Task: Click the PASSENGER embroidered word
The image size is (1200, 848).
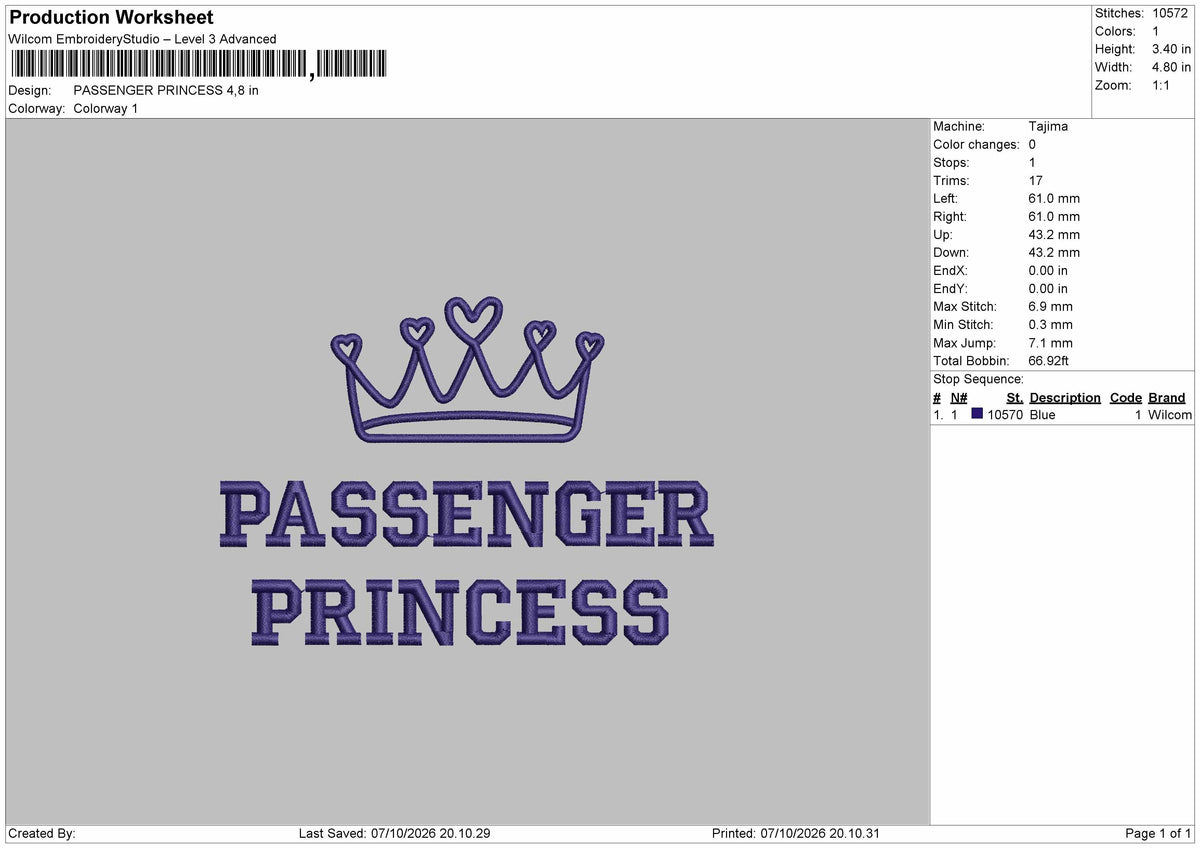Action: point(466,514)
